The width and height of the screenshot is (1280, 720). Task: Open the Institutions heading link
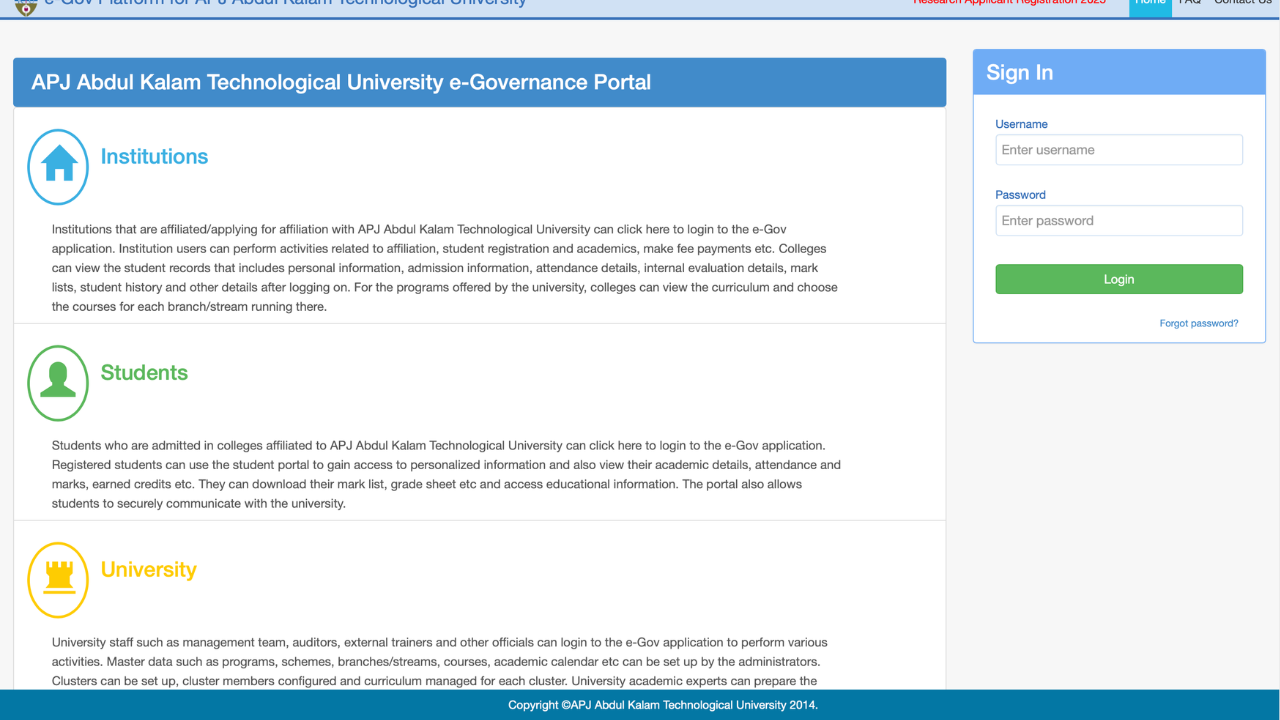(x=154, y=157)
